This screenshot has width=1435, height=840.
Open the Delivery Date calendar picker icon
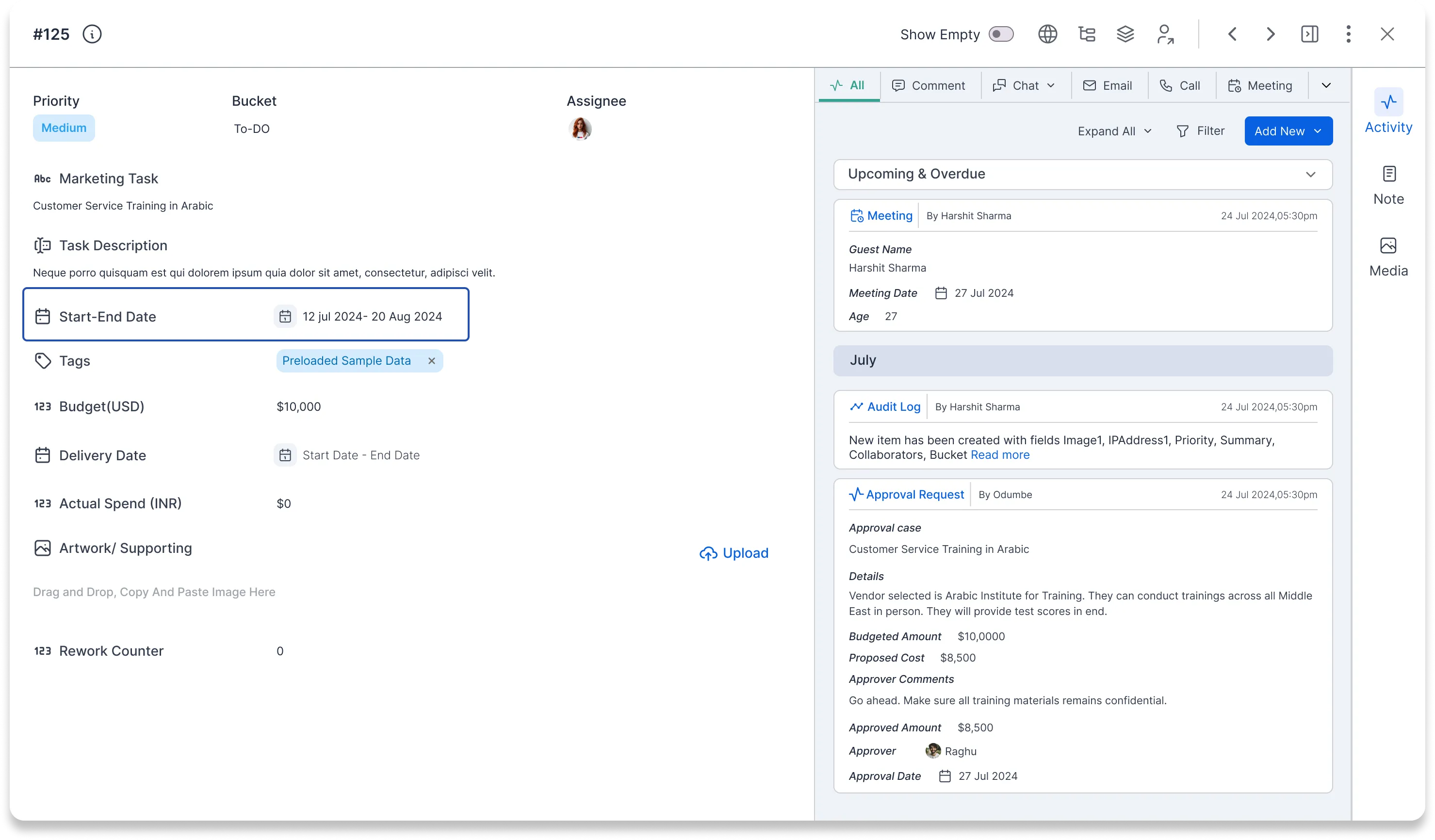point(285,455)
